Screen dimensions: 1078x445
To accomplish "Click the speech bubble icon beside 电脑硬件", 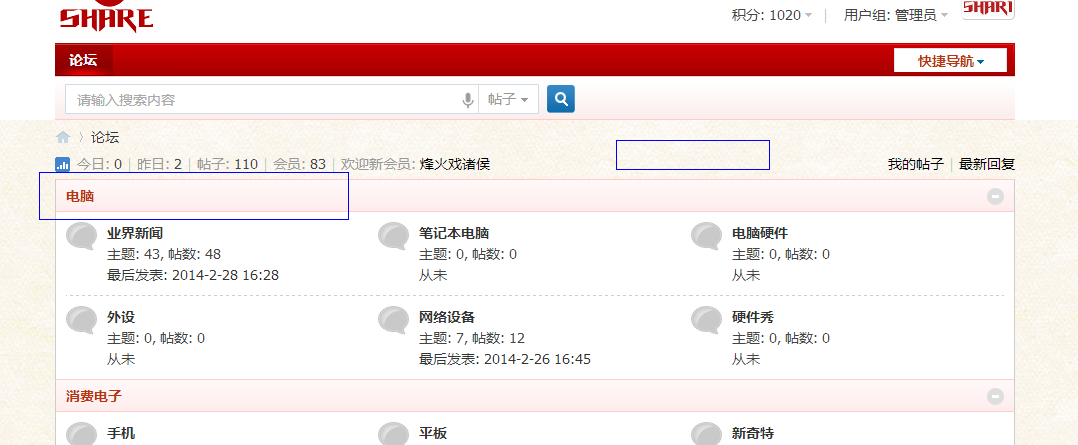I will pos(707,236).
